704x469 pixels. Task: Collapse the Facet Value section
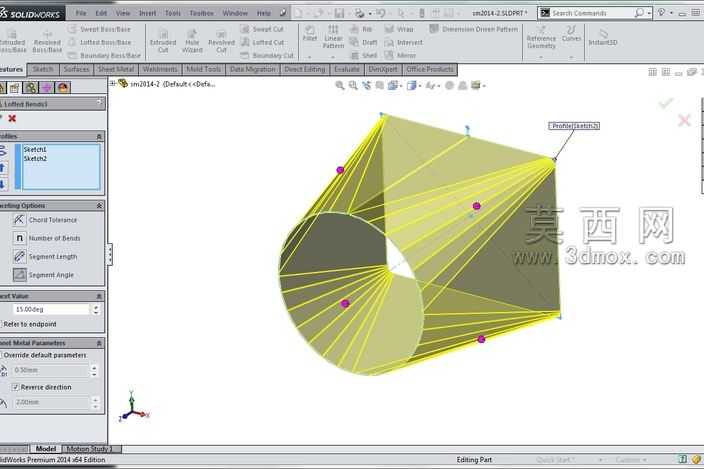99,296
